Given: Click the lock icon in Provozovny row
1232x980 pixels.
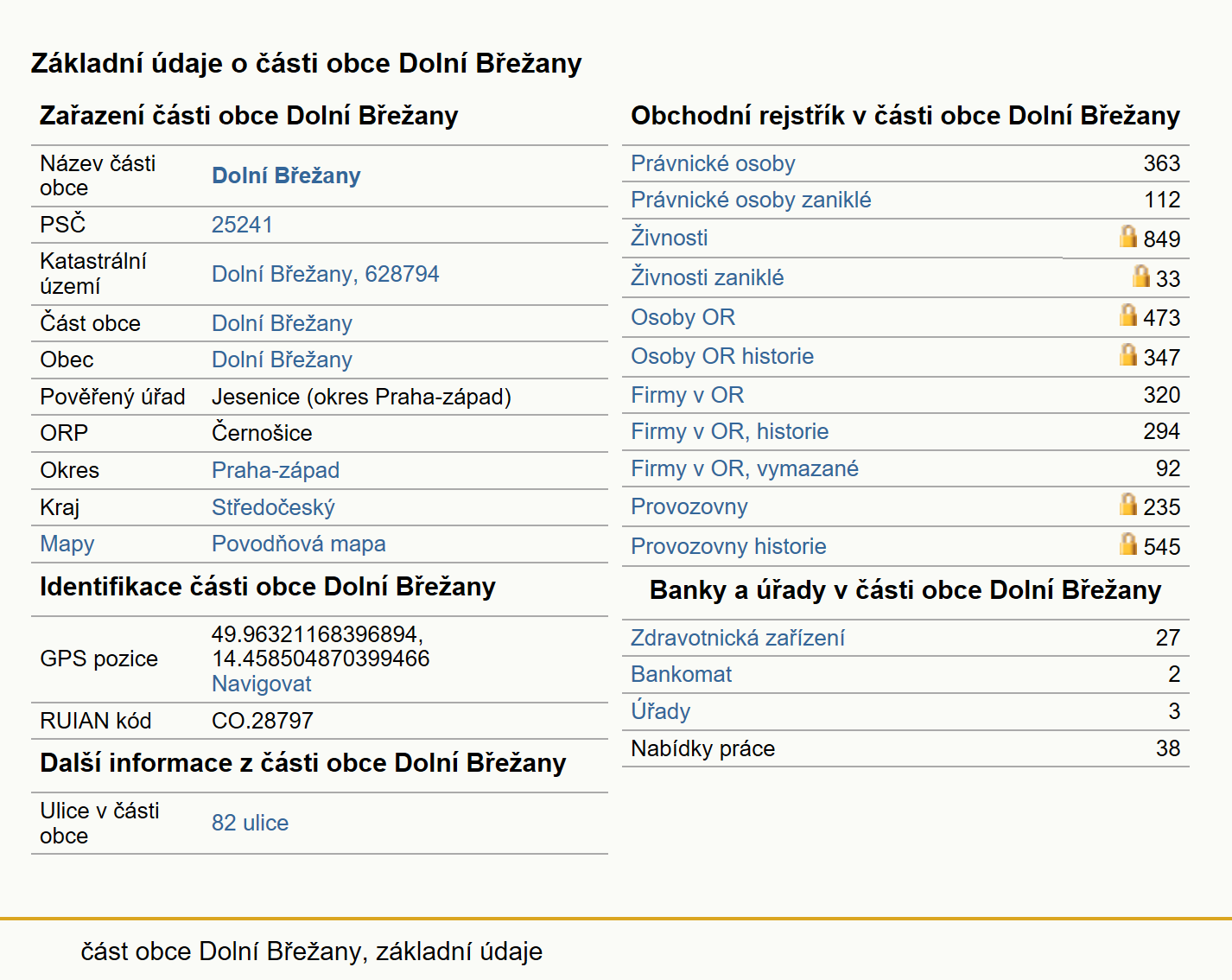Looking at the screenshot, I should click(x=1127, y=504).
